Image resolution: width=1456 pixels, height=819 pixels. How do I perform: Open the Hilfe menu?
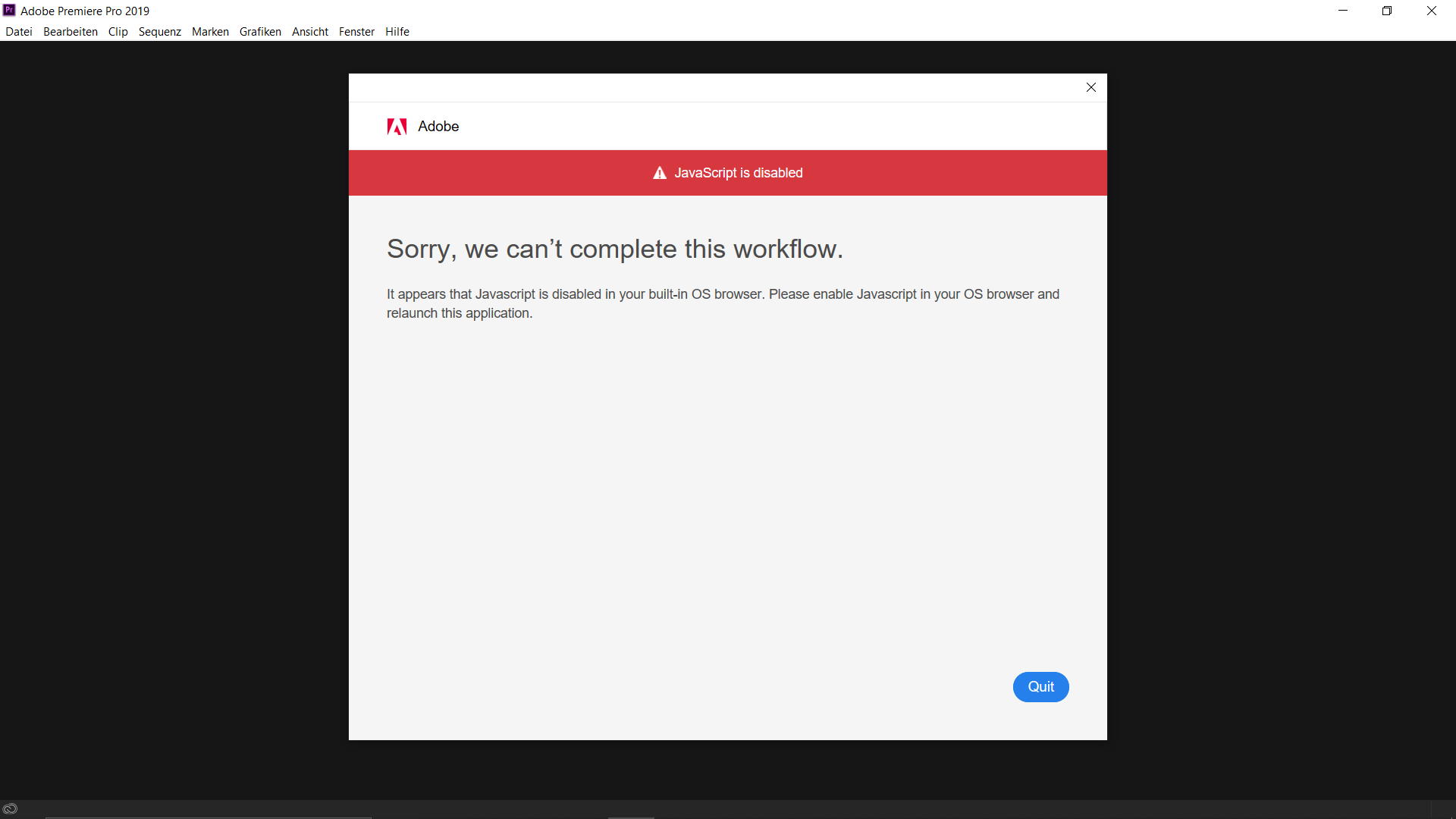pos(397,31)
